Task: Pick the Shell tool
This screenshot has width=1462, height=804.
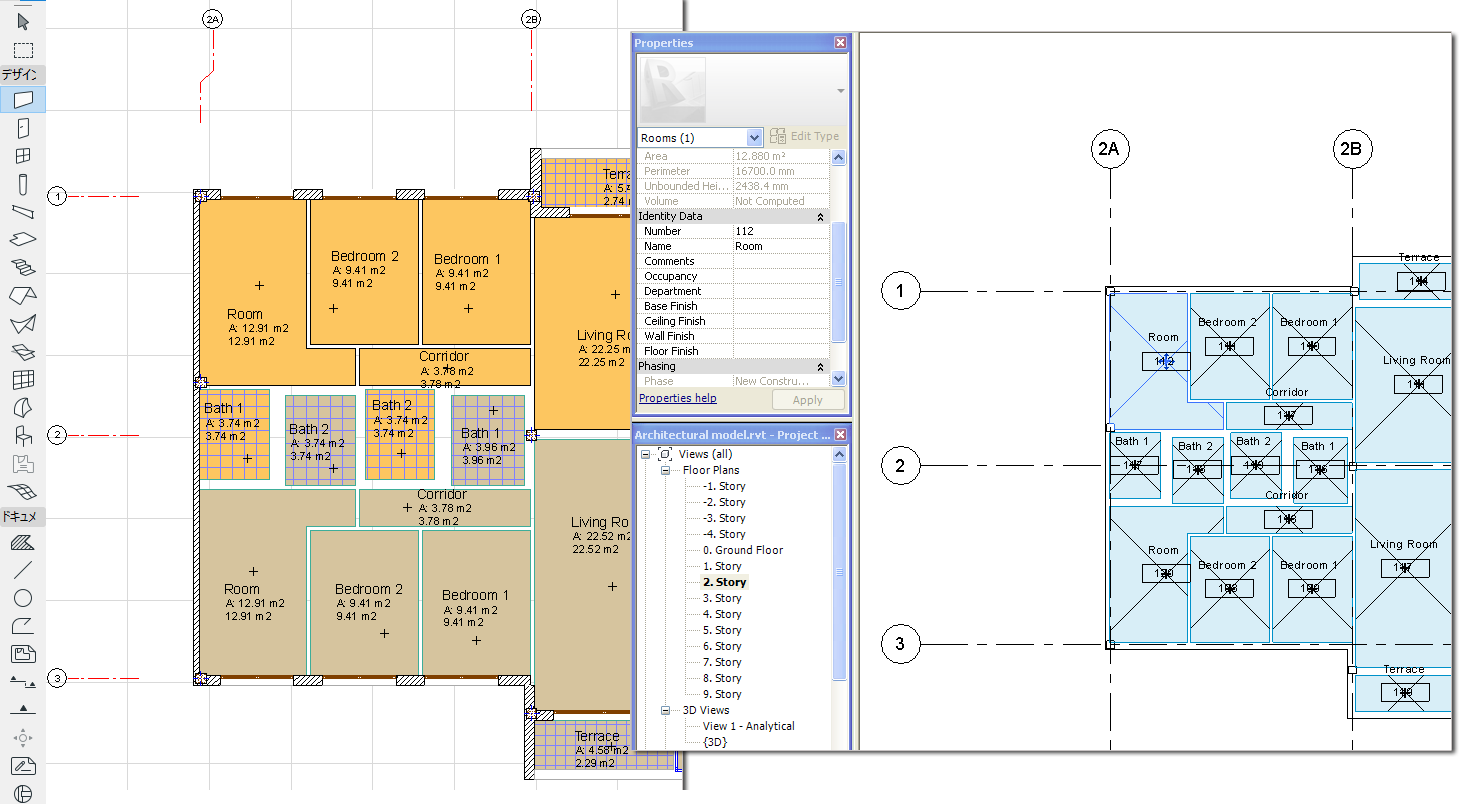Action: click(23, 324)
